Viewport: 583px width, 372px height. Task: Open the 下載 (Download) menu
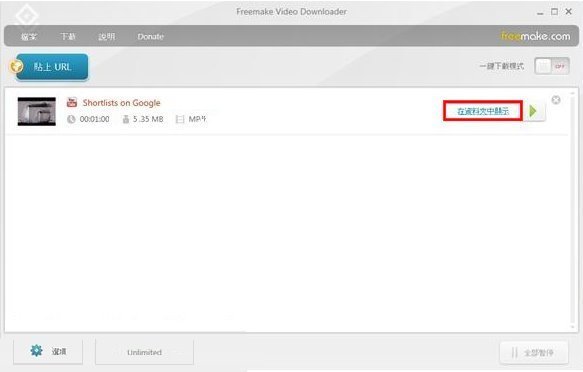tap(68, 36)
